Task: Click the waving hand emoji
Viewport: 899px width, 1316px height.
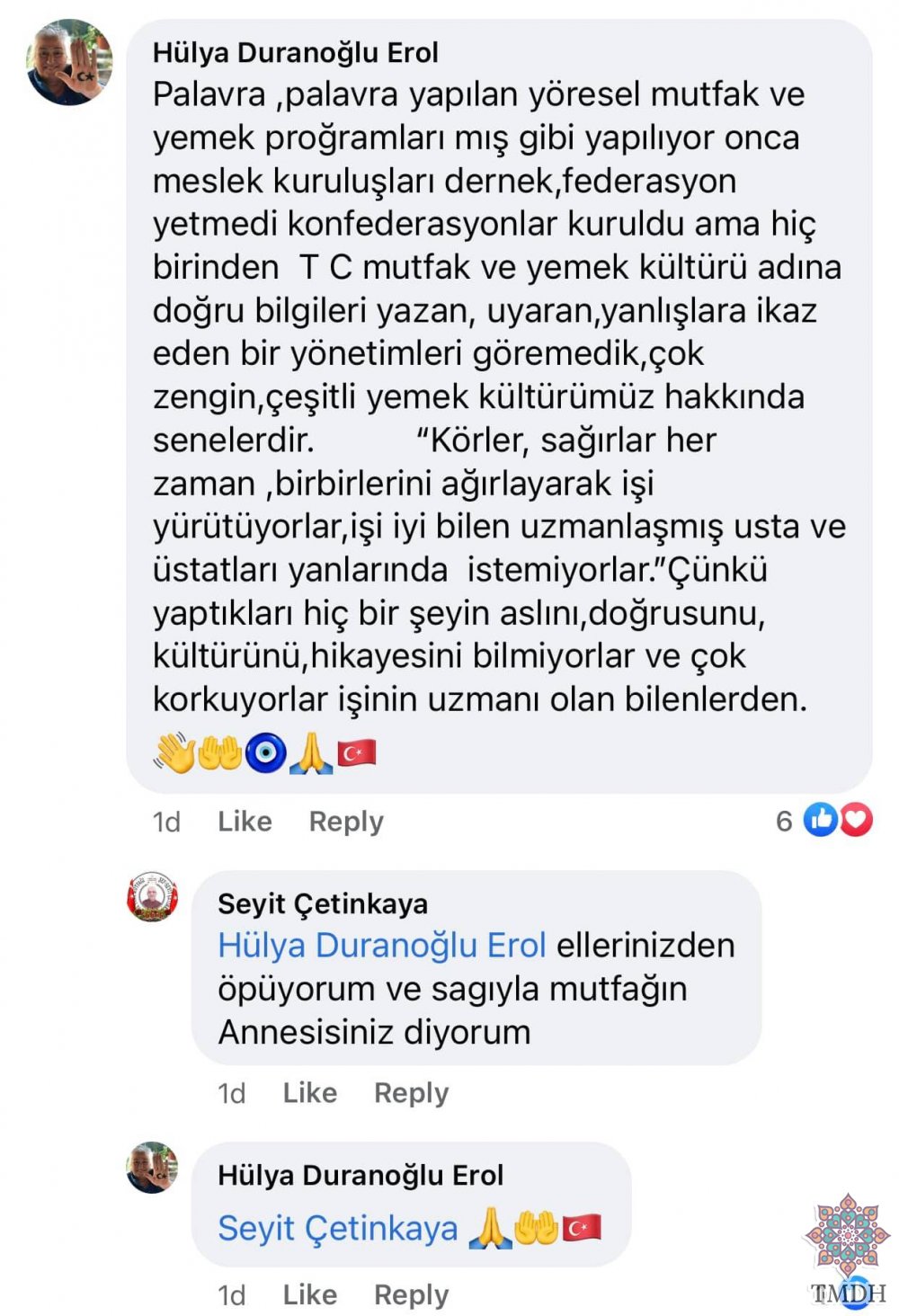Action: (174, 752)
